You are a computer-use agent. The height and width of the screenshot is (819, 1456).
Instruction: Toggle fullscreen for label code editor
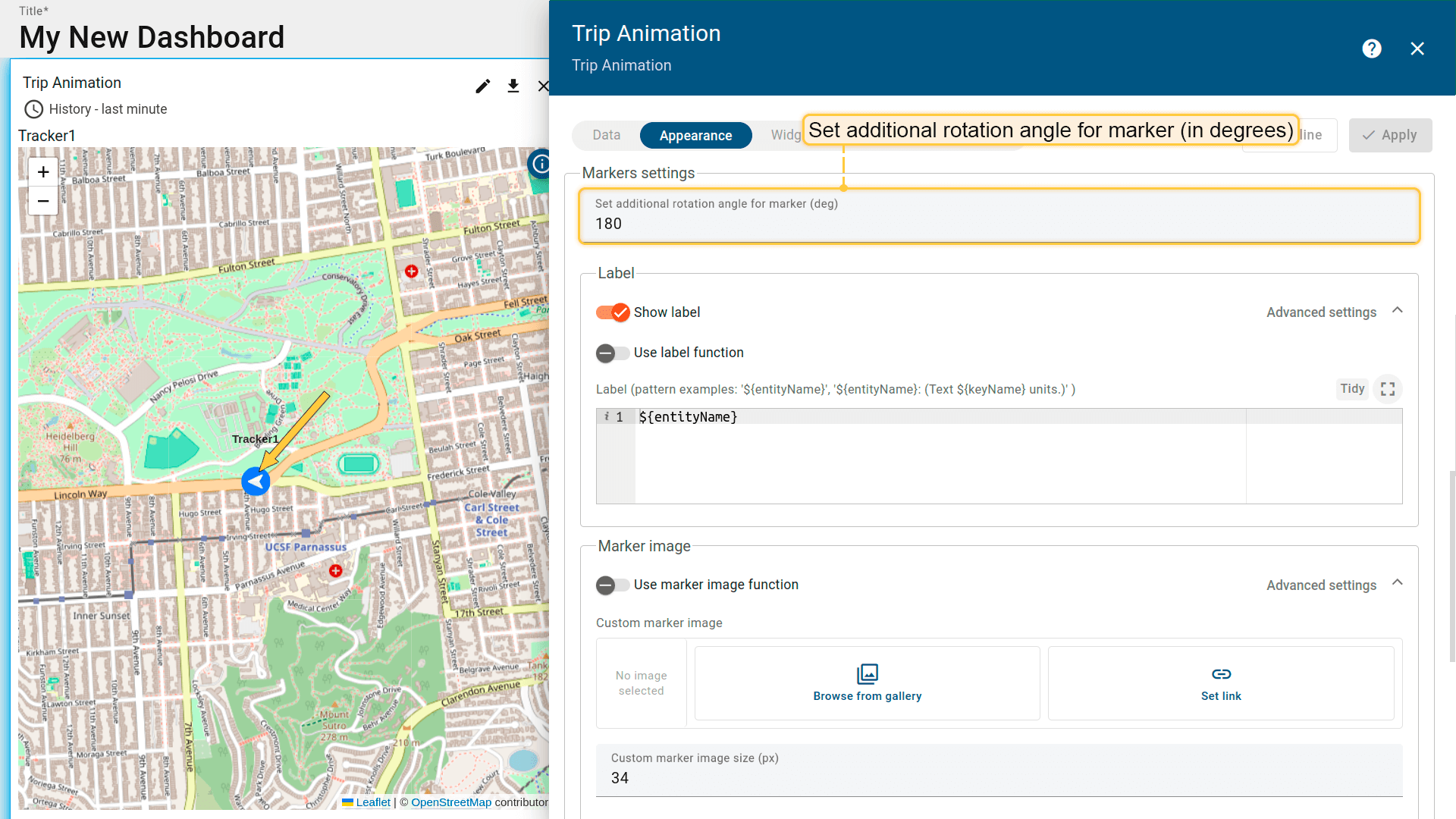(1388, 389)
